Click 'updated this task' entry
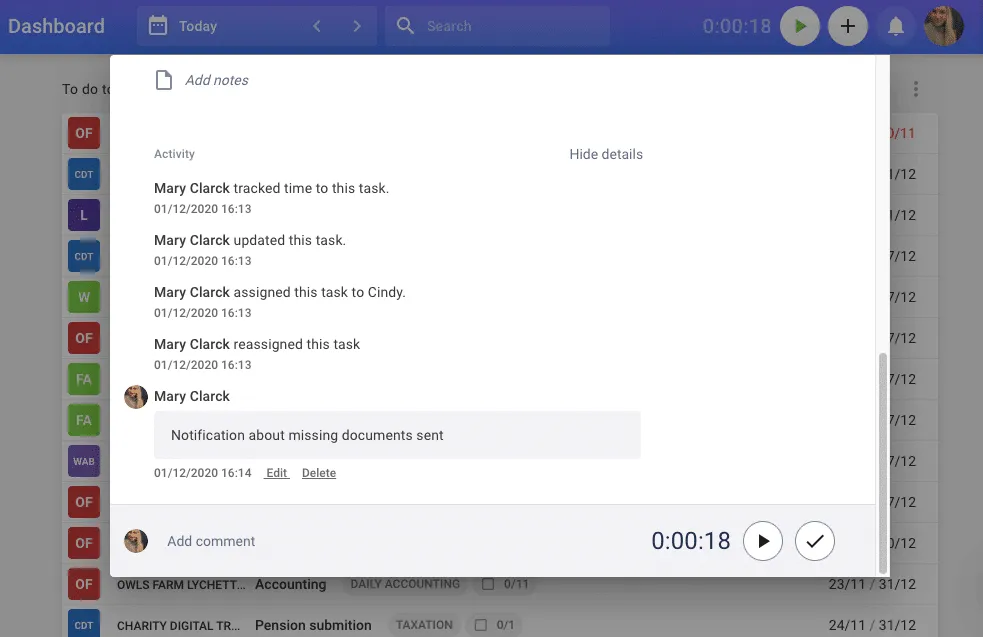 pyautogui.click(x=250, y=240)
